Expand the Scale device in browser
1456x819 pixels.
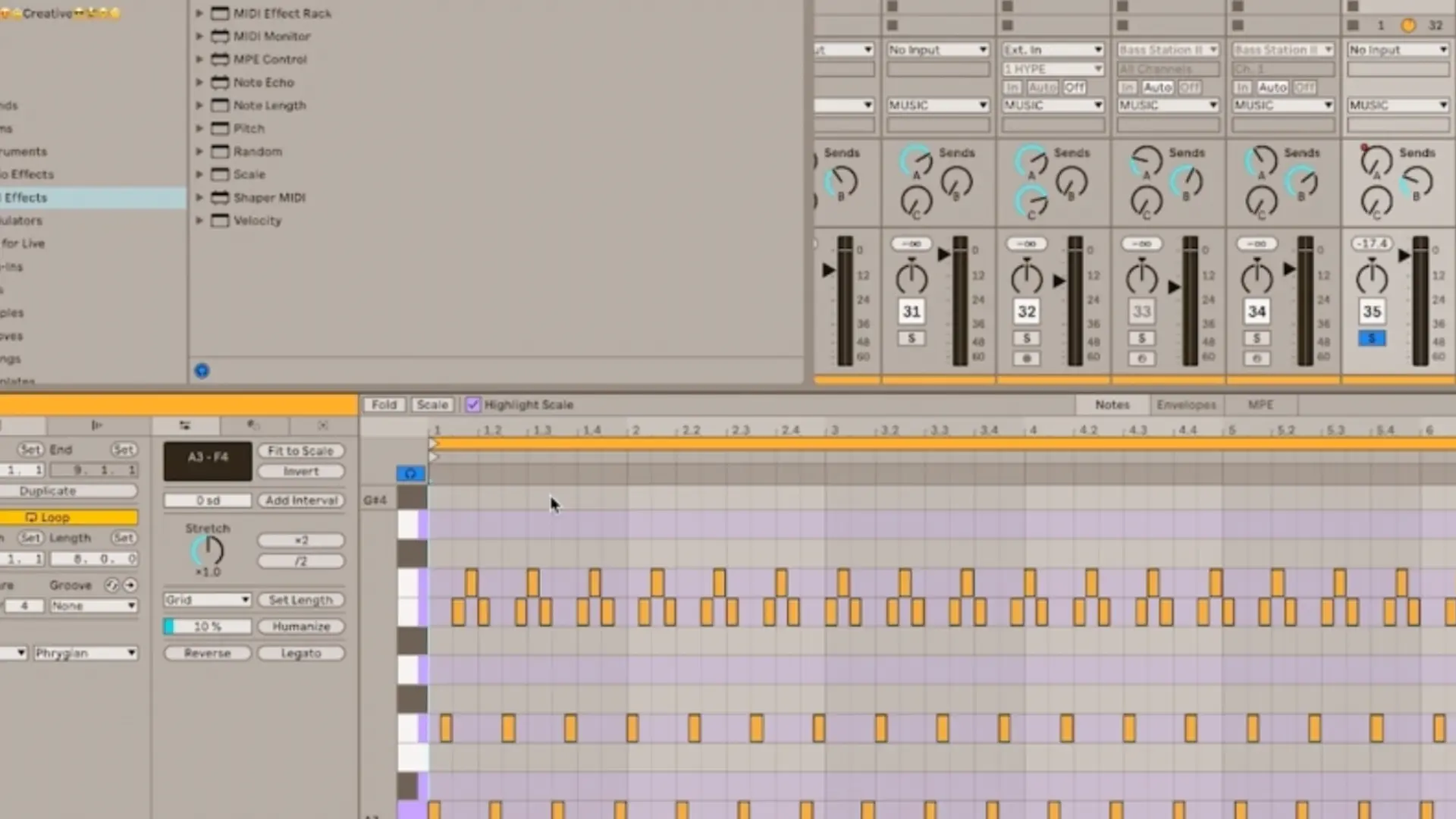tap(199, 174)
